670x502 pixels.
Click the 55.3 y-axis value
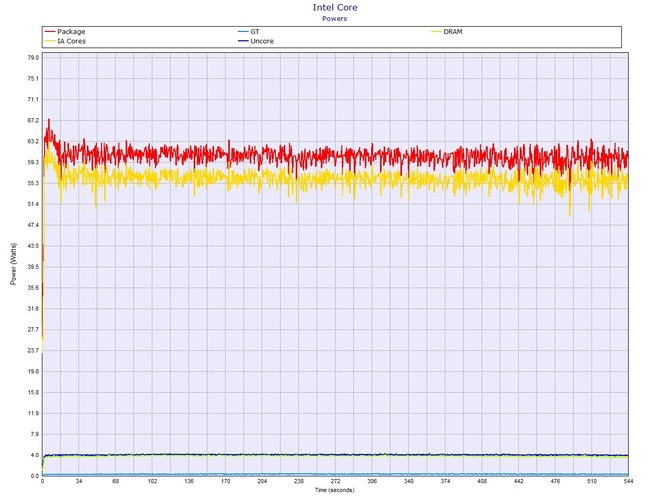click(33, 183)
